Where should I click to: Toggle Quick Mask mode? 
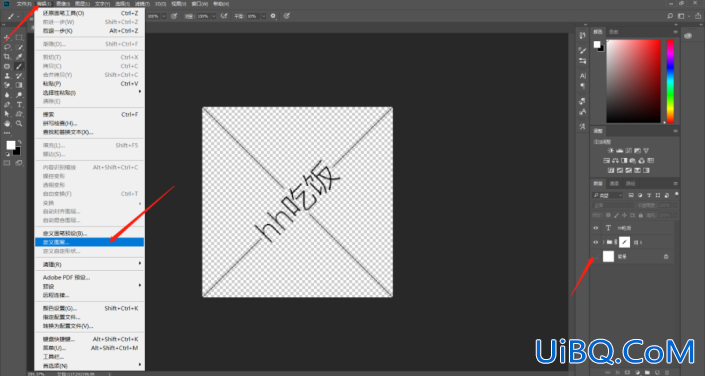point(7,163)
